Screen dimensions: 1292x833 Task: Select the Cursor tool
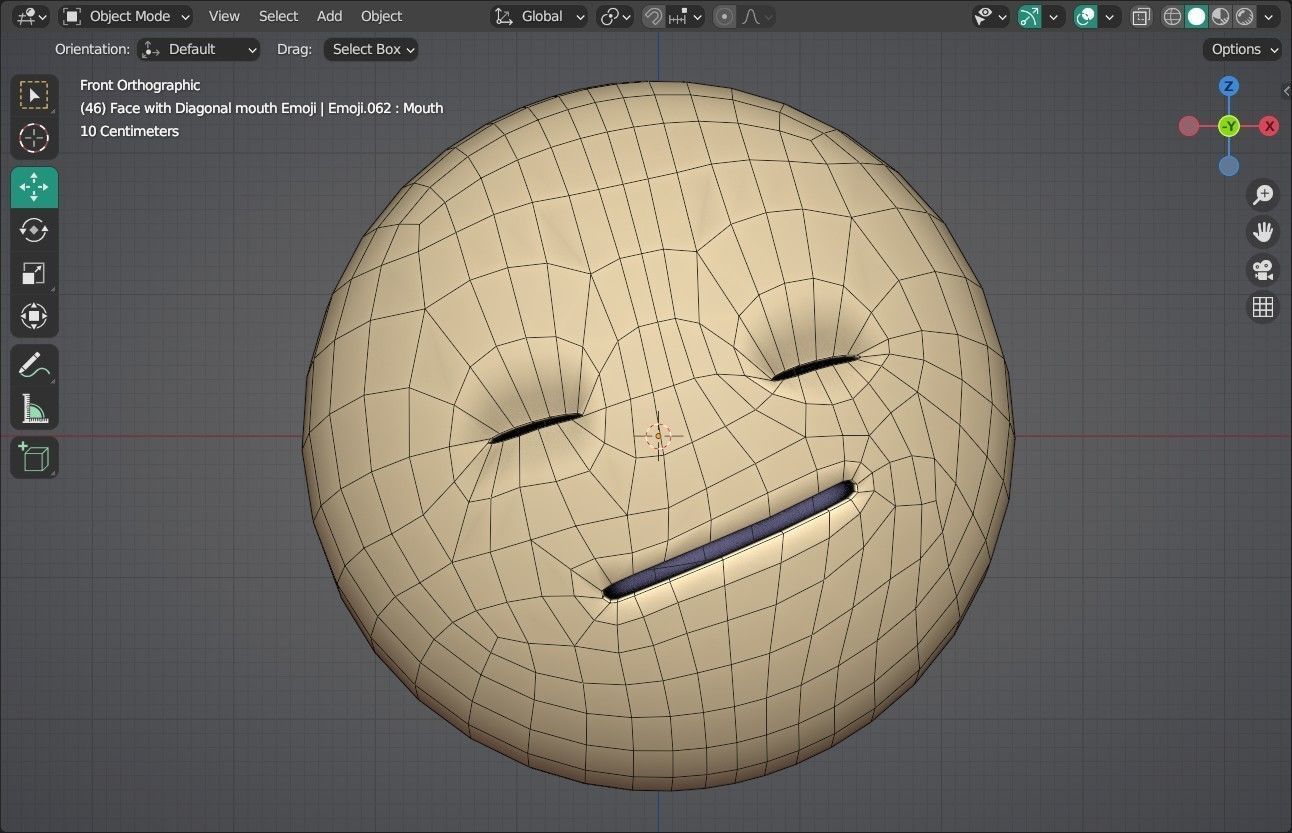tap(34, 138)
